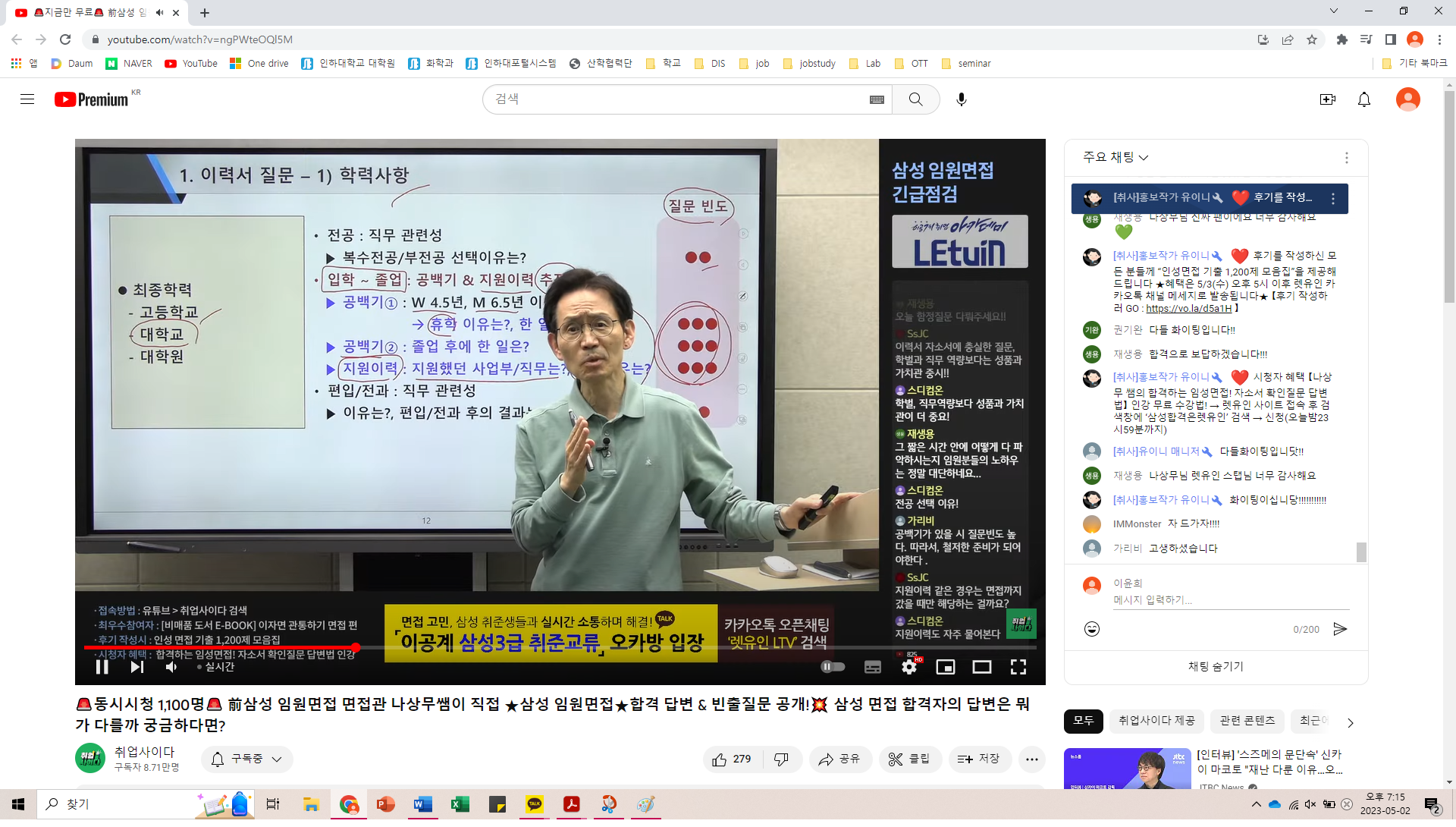Screen dimensions: 1456x827
Task: Toggle the autoplay switch in player
Action: click(x=833, y=667)
